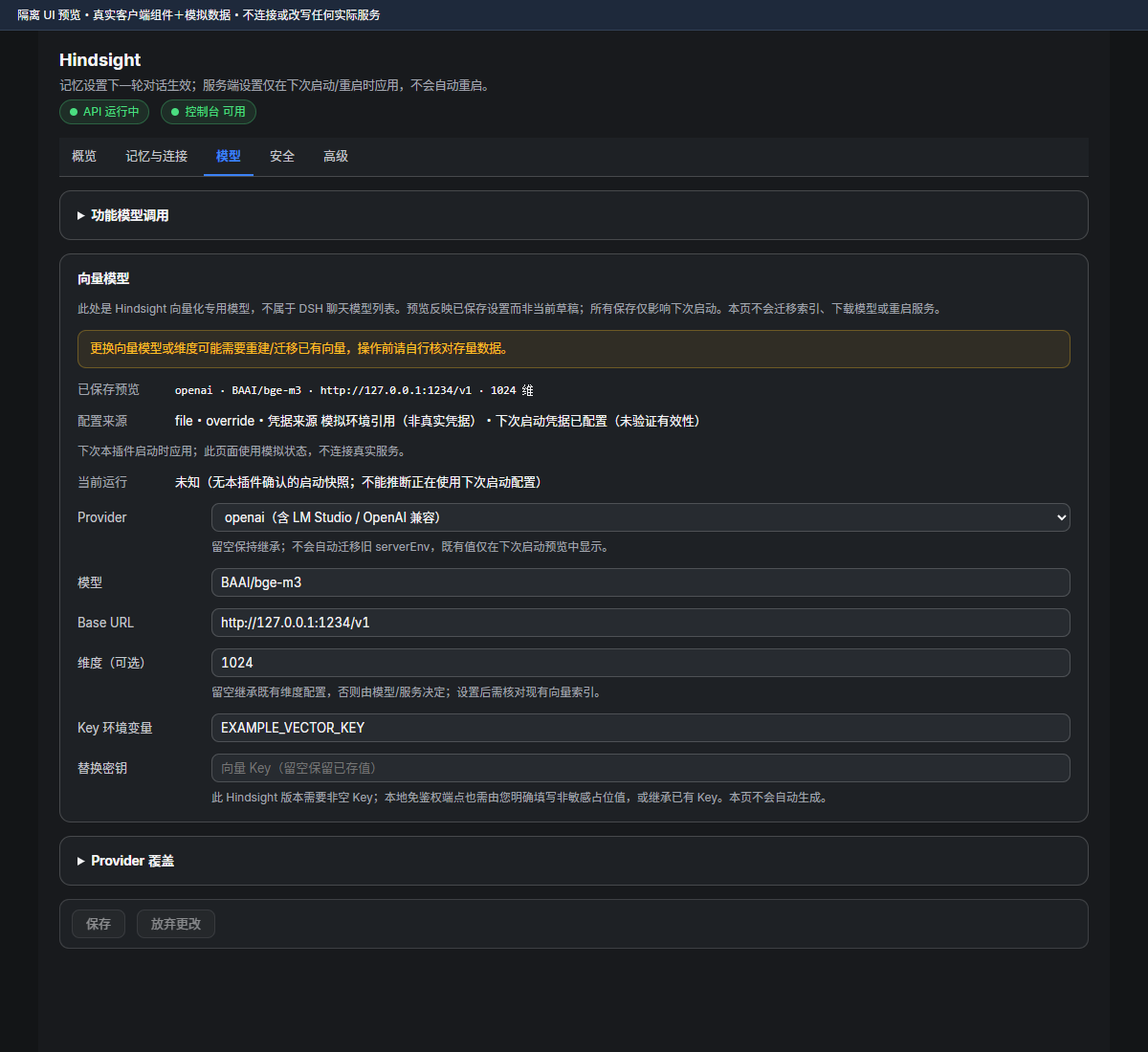Click the 控制台 可用 status badge
The width and height of the screenshot is (1148, 1052).
(209, 112)
